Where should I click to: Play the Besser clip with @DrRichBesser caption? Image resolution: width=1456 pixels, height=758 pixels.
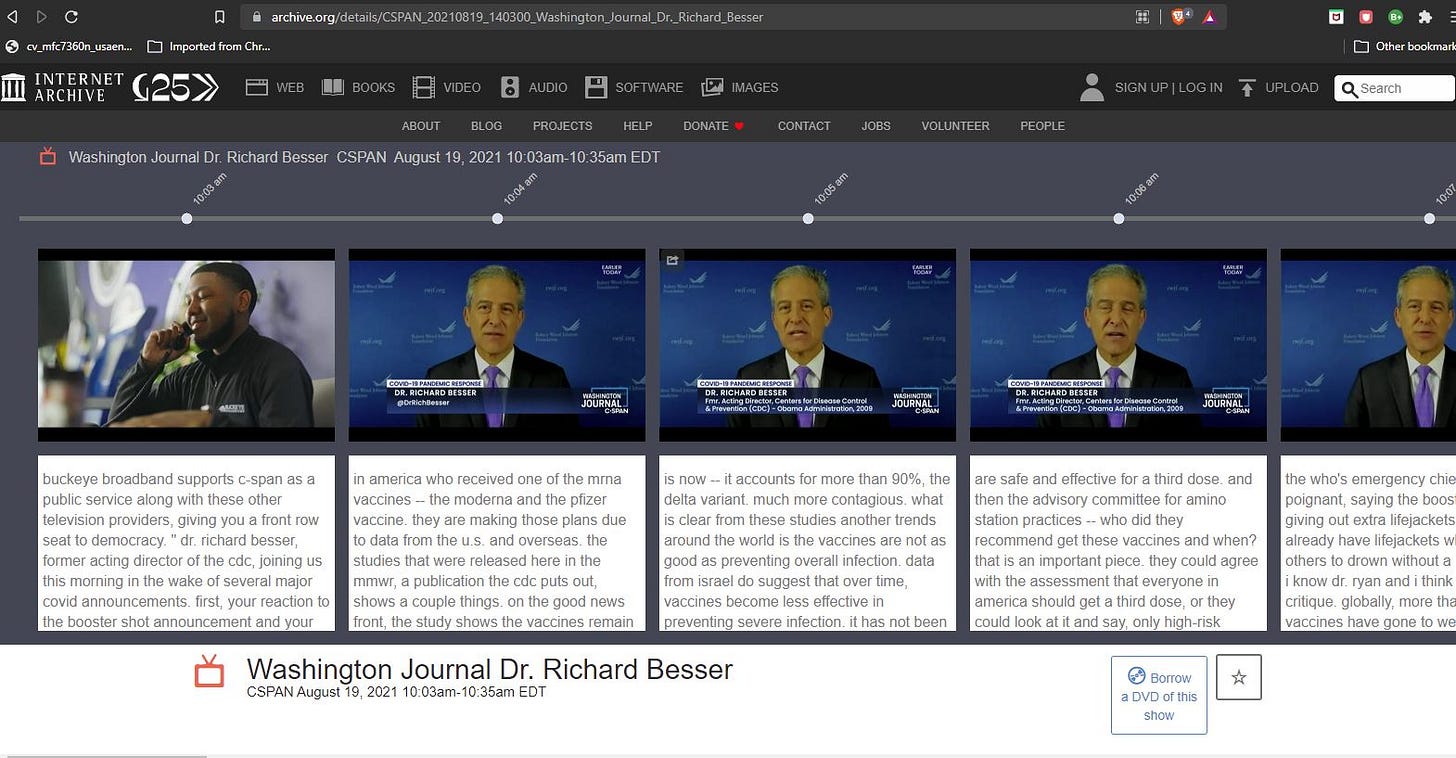click(497, 345)
